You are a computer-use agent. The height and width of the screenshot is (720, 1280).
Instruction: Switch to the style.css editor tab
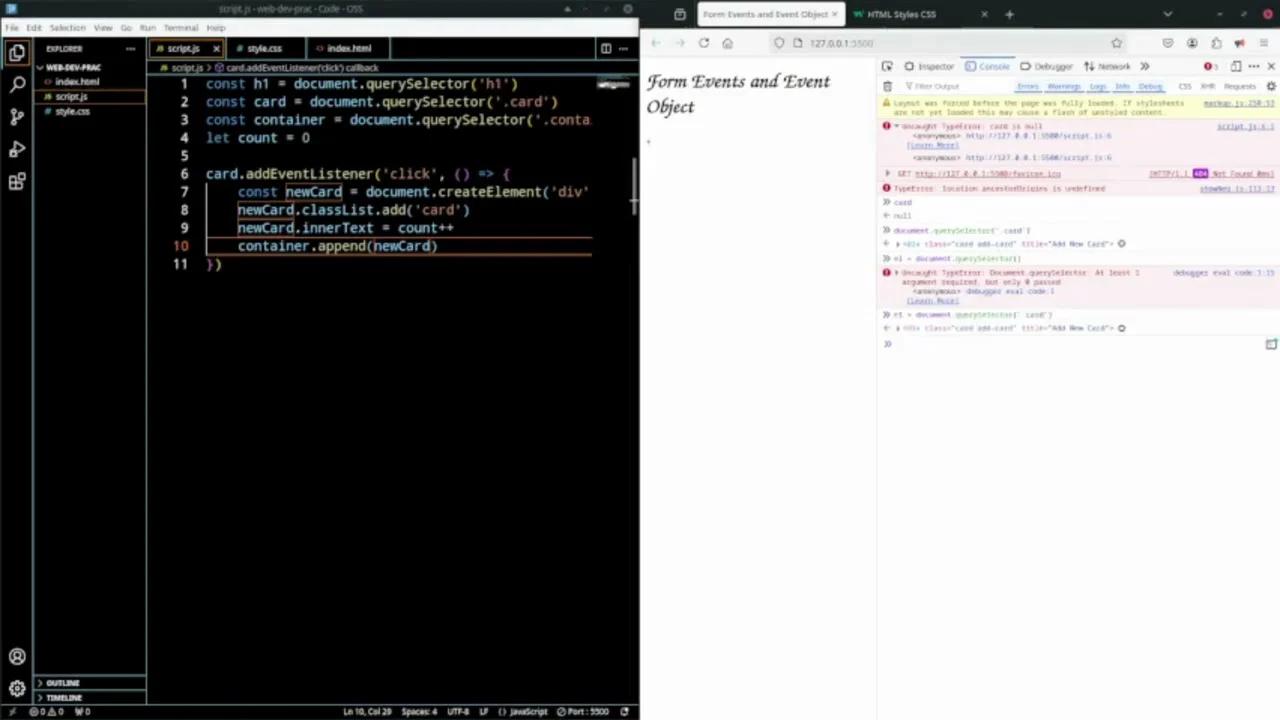[x=264, y=48]
